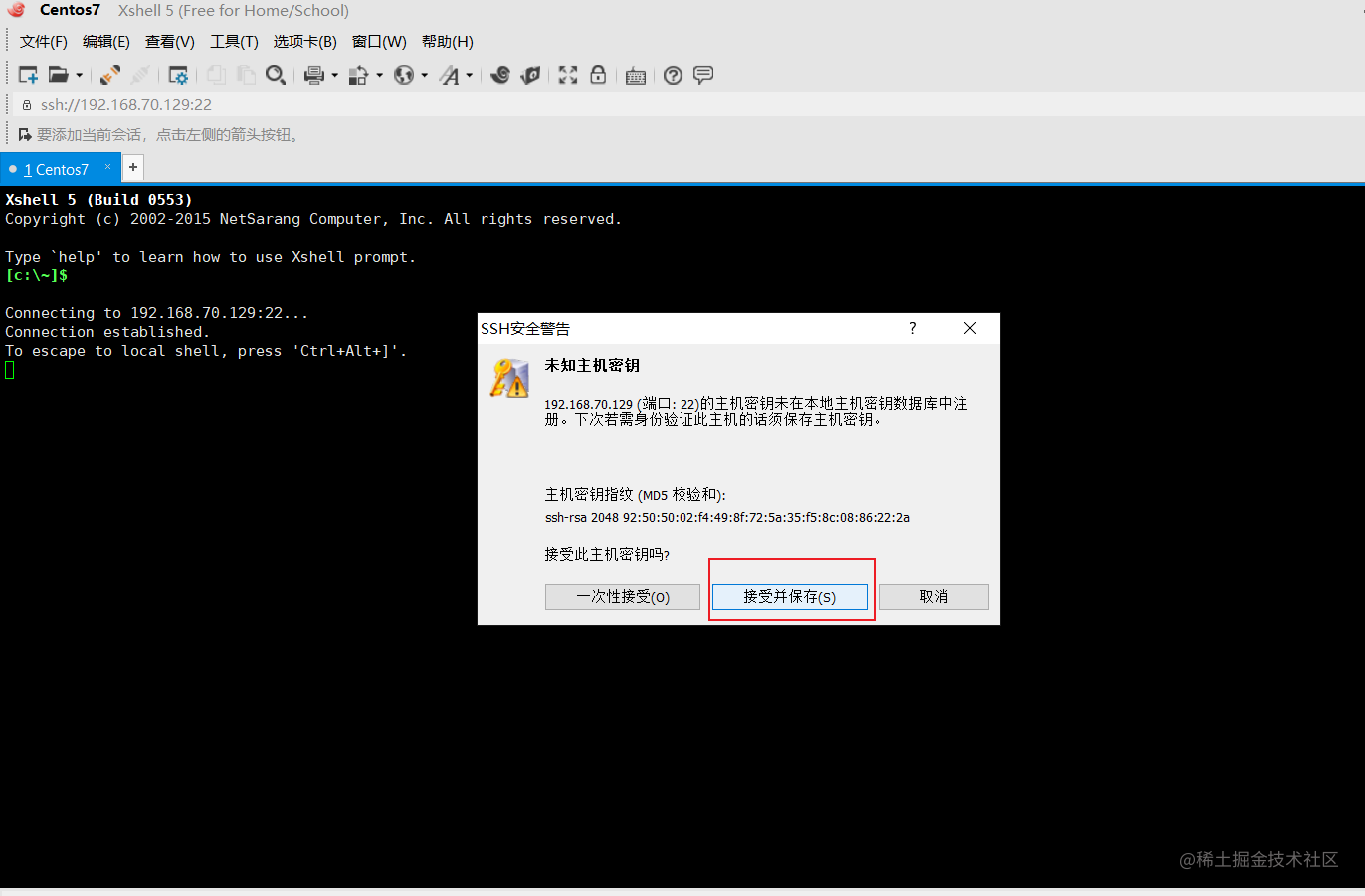Click the Paste icon in toolbar

tap(246, 75)
